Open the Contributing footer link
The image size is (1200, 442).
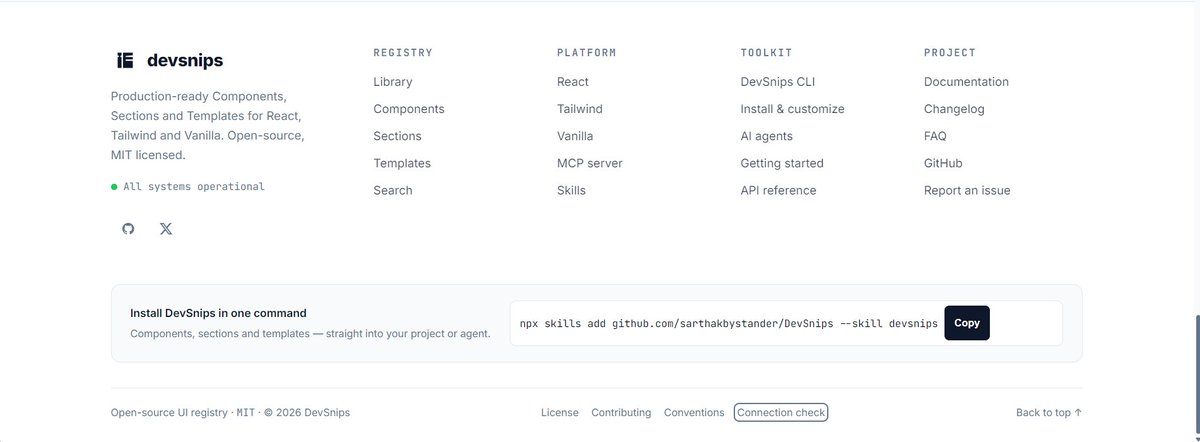click(x=621, y=412)
